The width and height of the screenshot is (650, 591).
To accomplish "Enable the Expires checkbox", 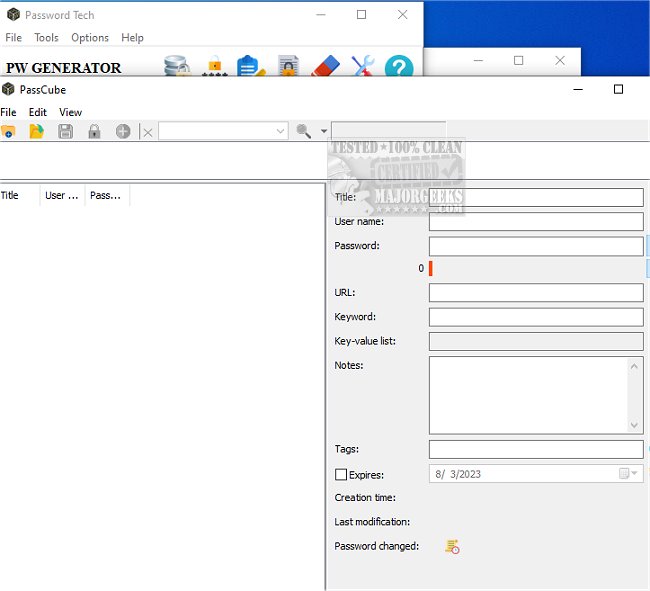I will [341, 474].
